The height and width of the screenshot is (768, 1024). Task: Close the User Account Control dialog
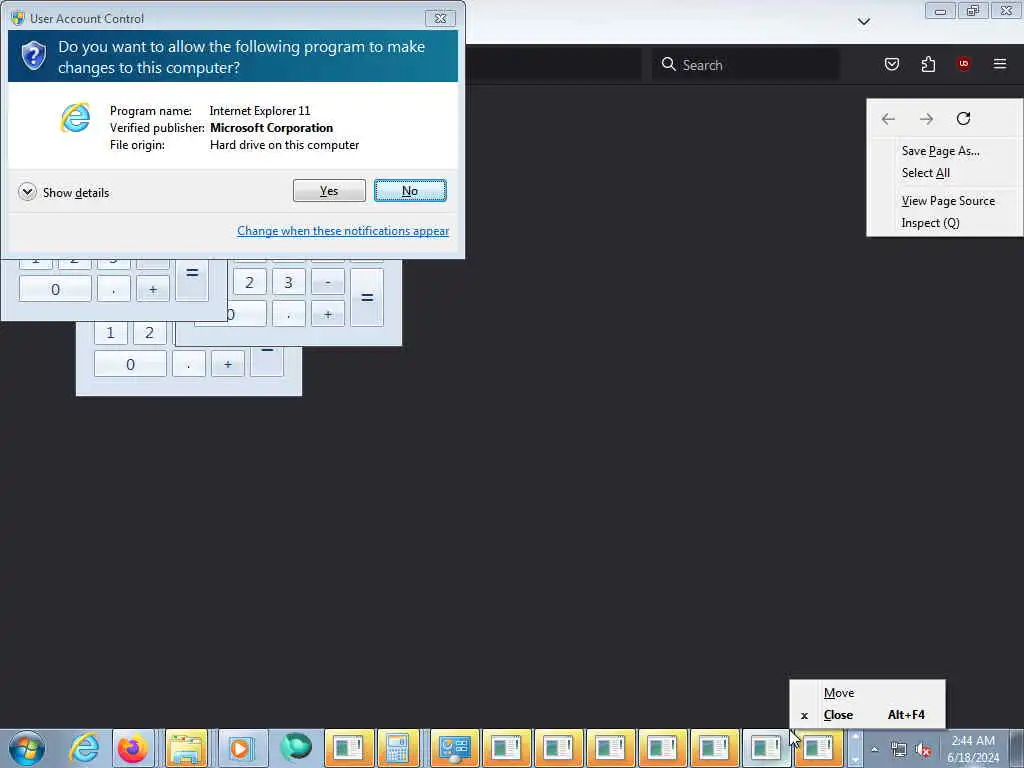(440, 18)
